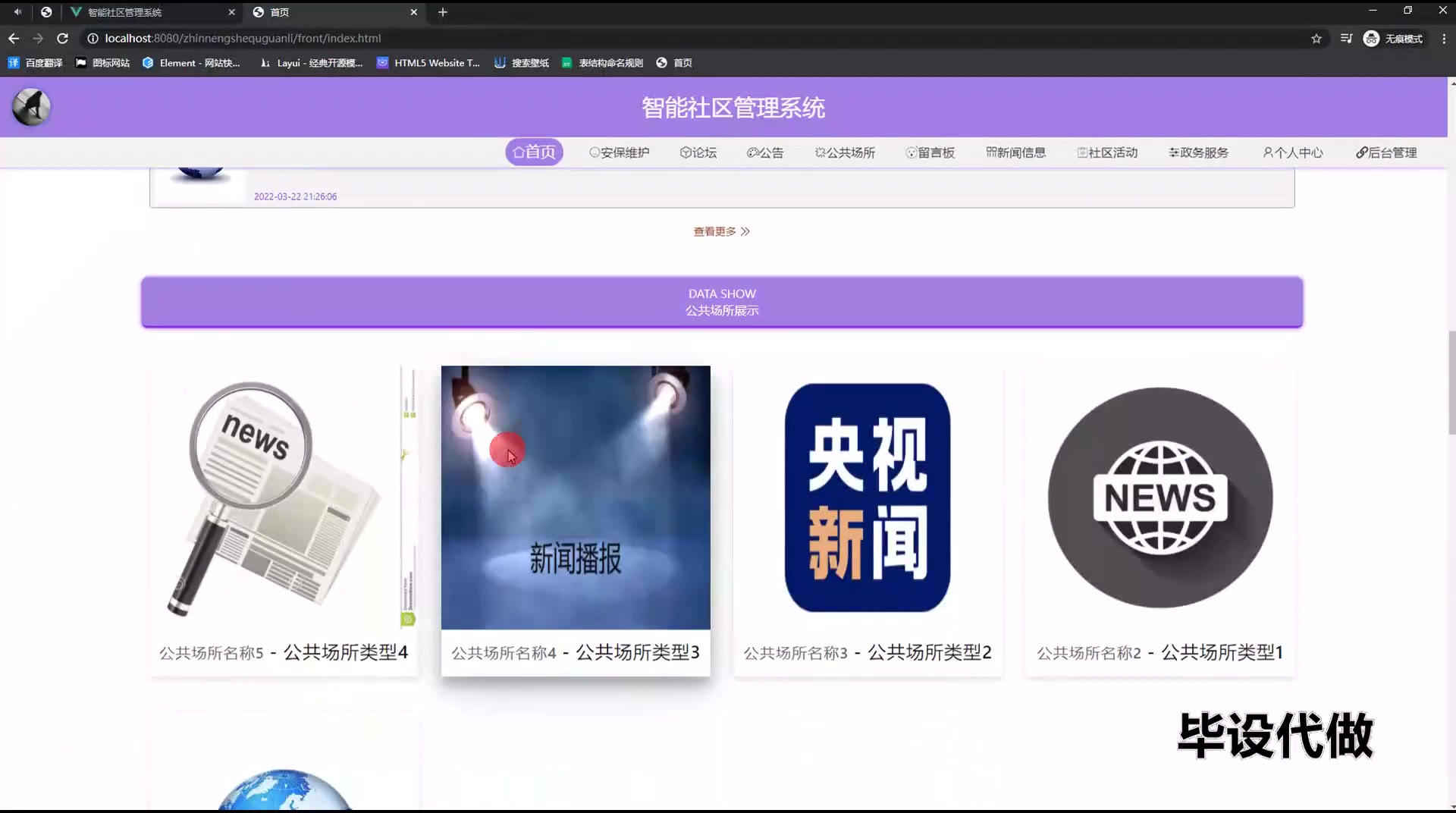Open 百度翻译 bookmark
The width and height of the screenshot is (1456, 813).
tap(35, 63)
